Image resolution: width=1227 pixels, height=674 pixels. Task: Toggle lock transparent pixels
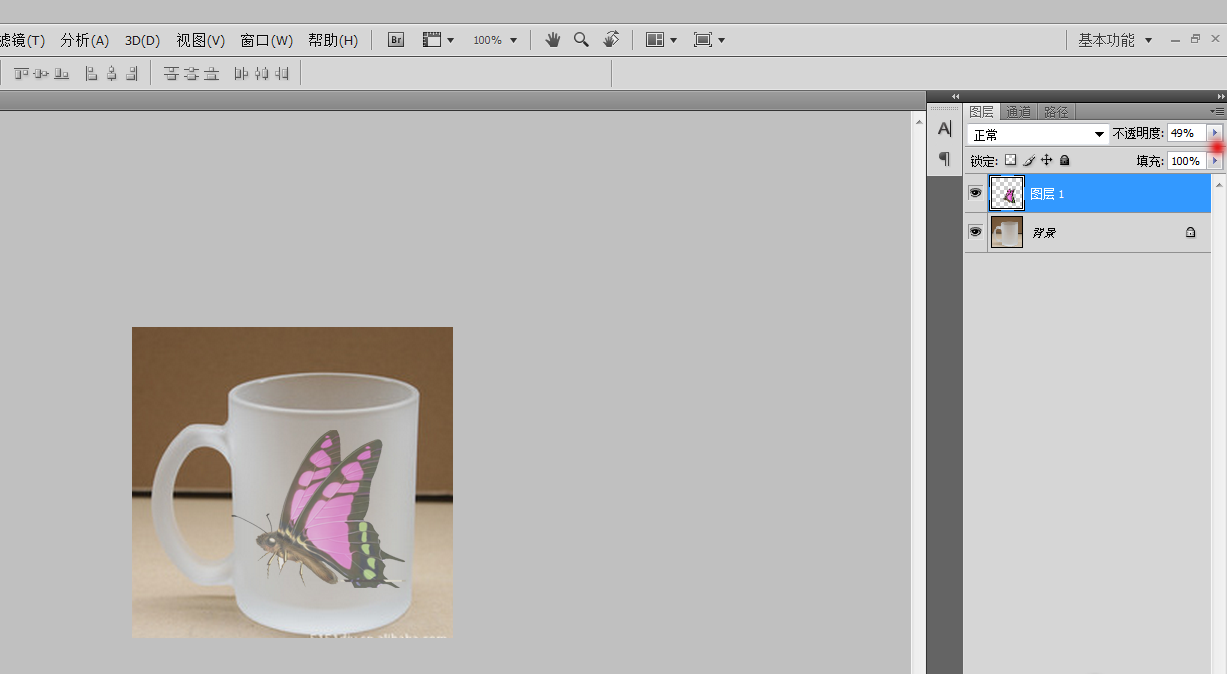[1010, 160]
